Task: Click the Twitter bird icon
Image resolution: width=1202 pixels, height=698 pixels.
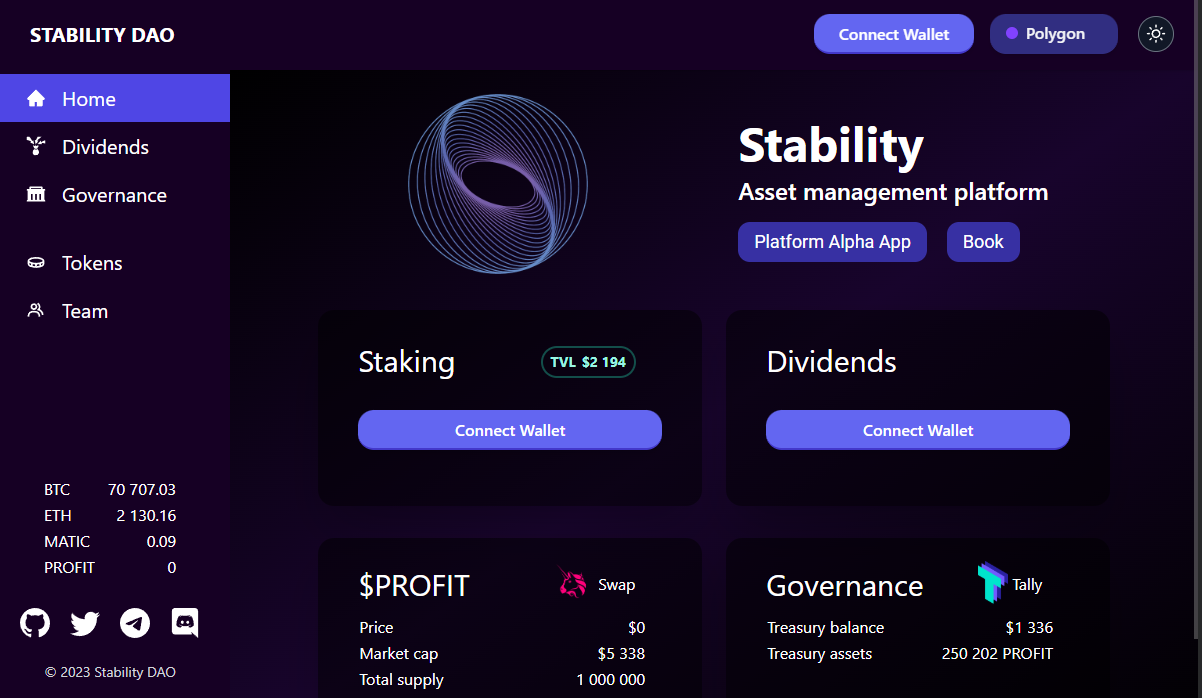Action: coord(85,622)
